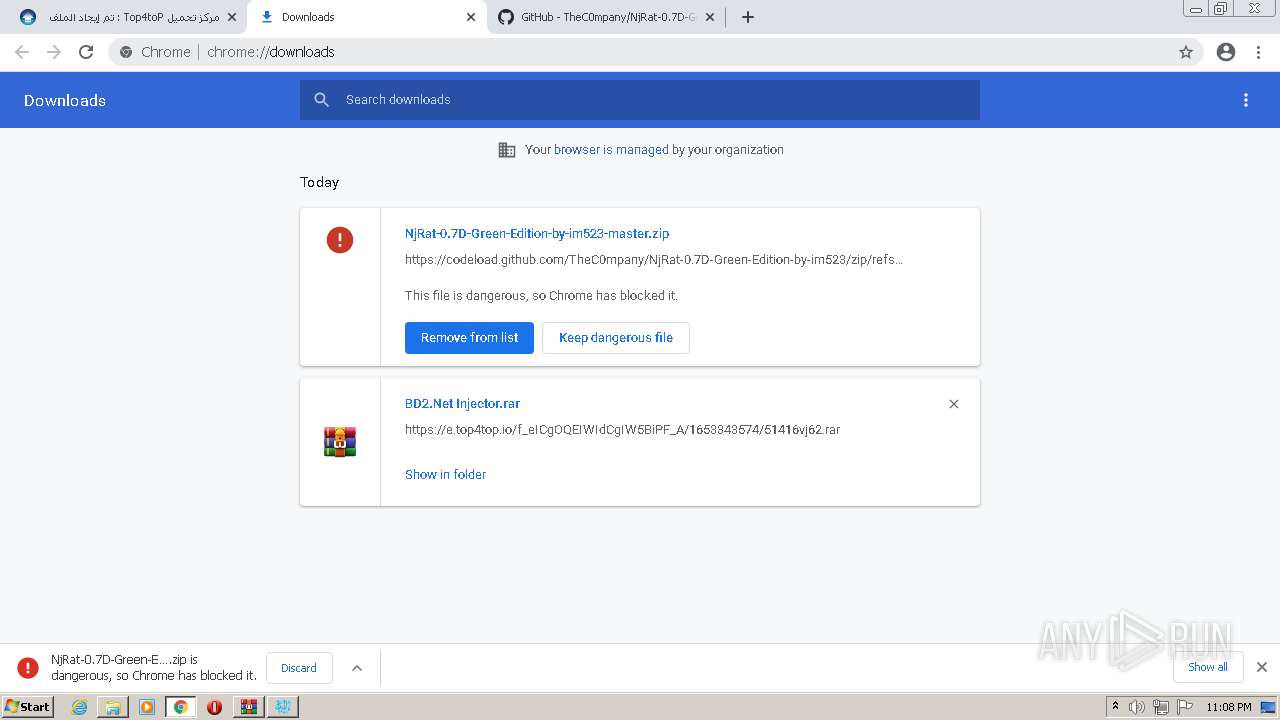Close the Top4toP tab
1280x720 pixels.
click(x=232, y=17)
